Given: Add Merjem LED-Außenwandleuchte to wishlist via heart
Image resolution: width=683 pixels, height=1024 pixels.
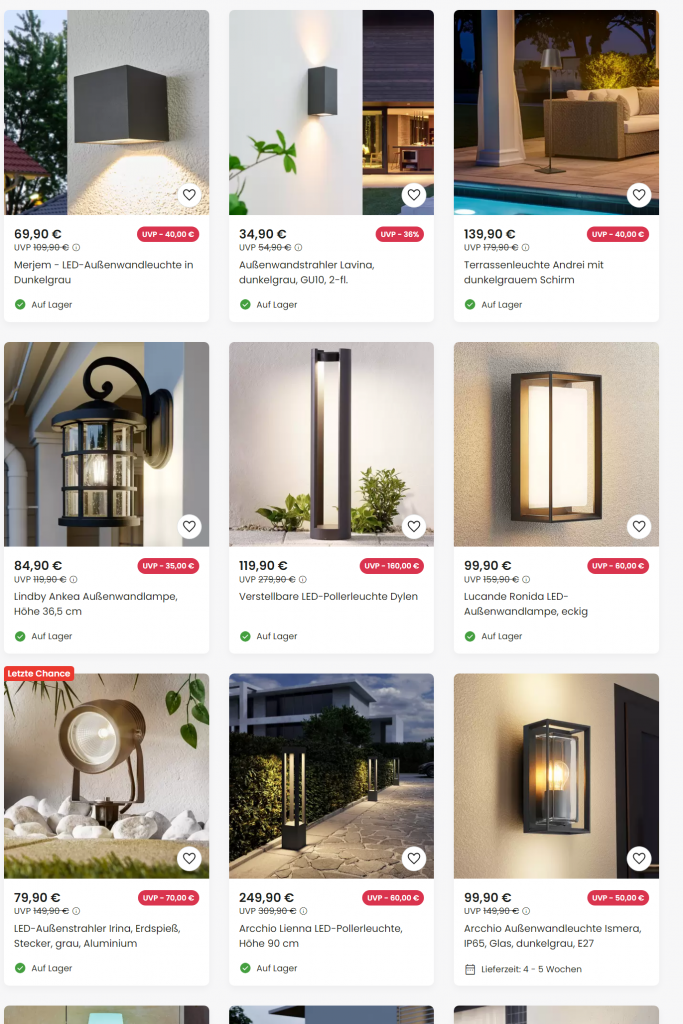Looking at the screenshot, I should click(x=189, y=195).
